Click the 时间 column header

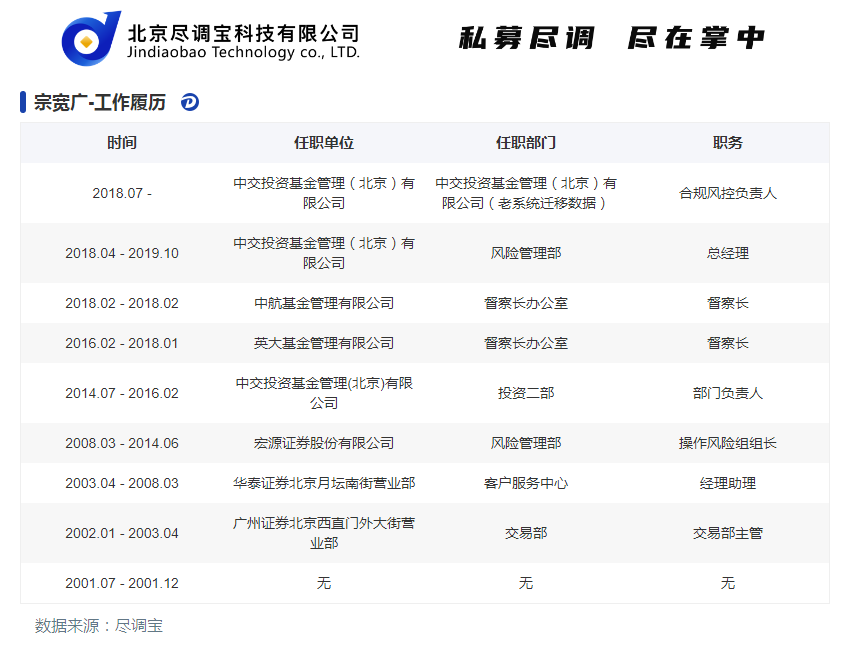click(122, 143)
